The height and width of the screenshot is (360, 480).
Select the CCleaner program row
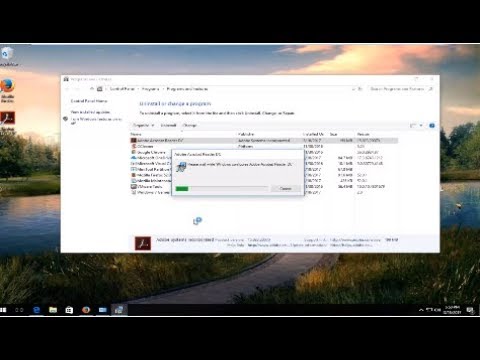264,146
